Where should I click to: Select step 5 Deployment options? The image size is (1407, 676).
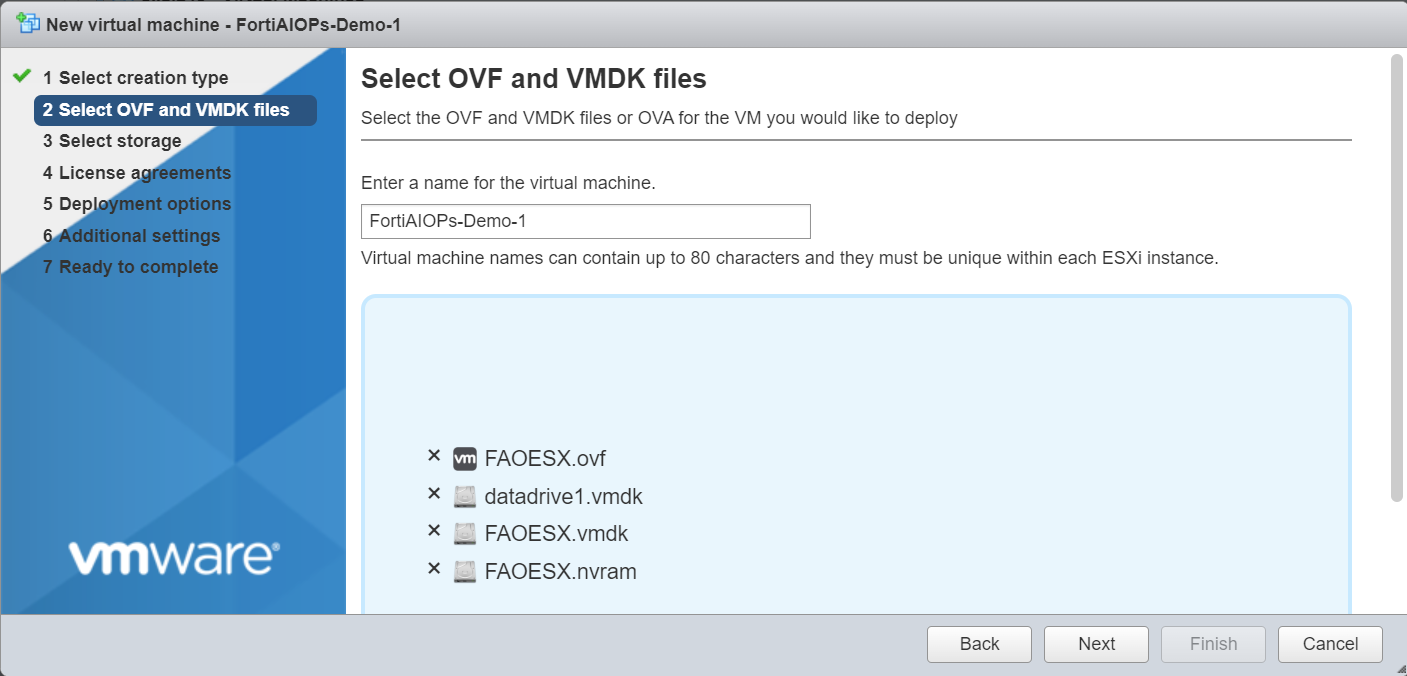[144, 204]
